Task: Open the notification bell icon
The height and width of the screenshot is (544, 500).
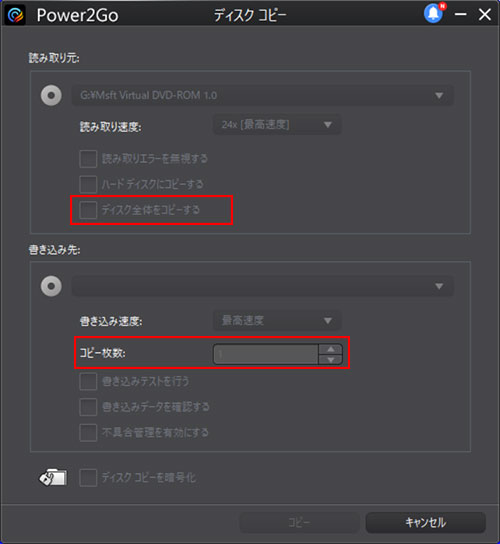Action: pos(434,14)
